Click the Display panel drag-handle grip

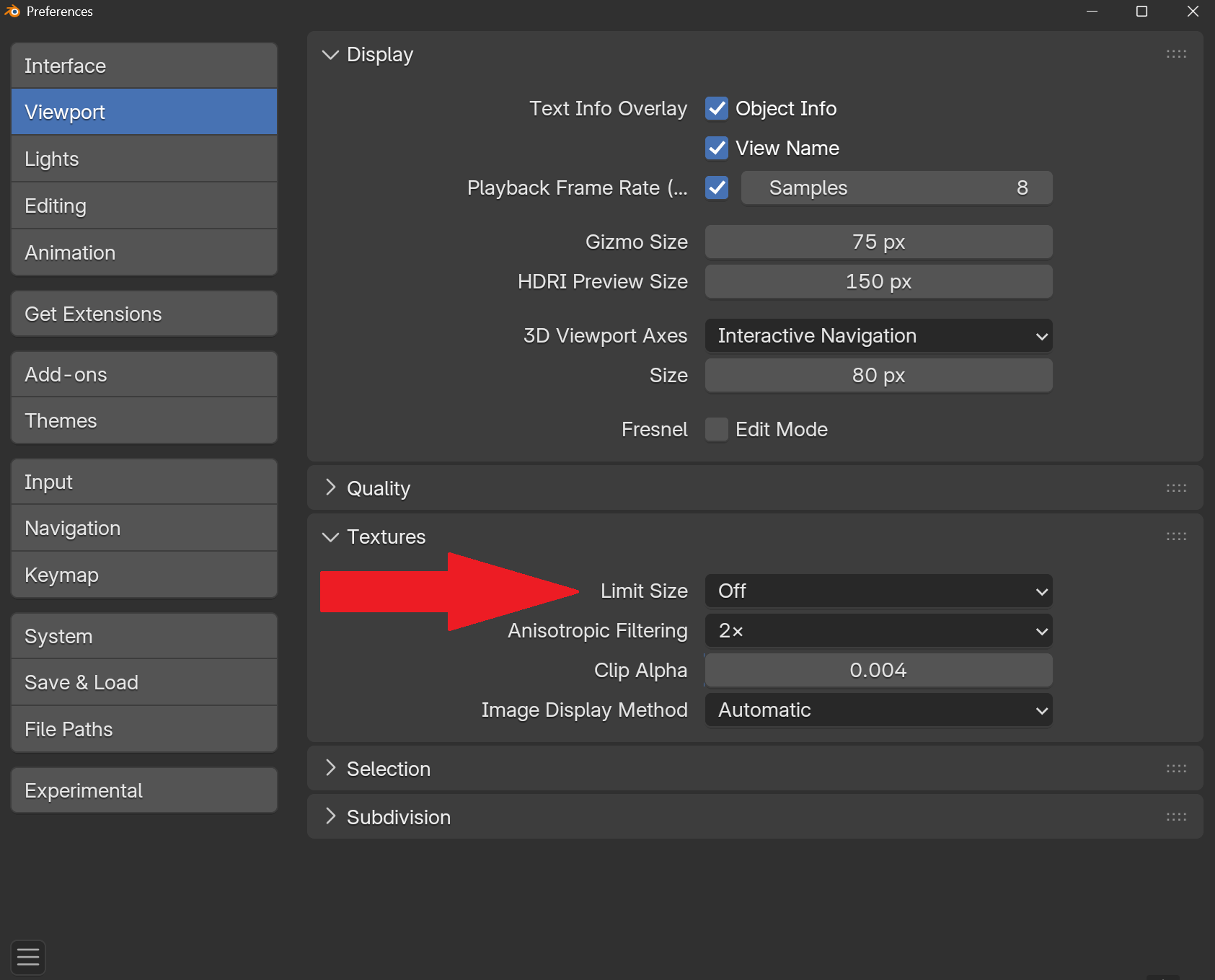1176,54
